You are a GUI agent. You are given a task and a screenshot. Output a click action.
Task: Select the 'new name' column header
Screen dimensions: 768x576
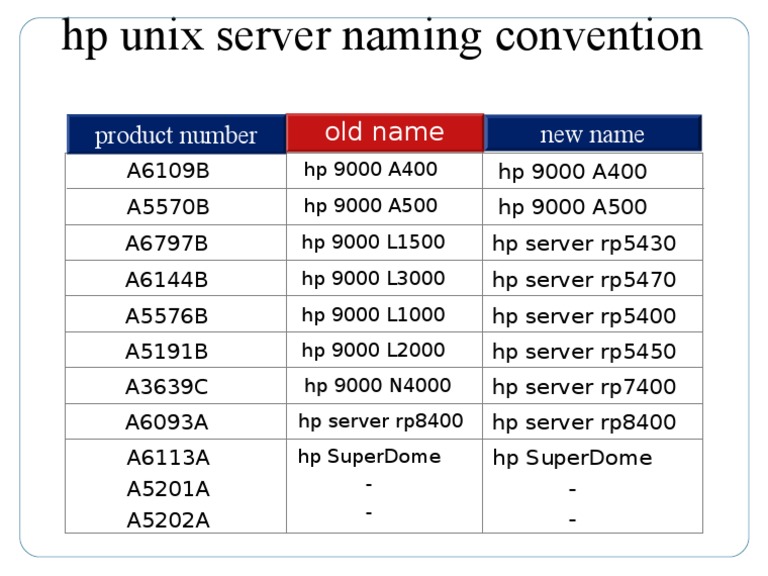592,134
